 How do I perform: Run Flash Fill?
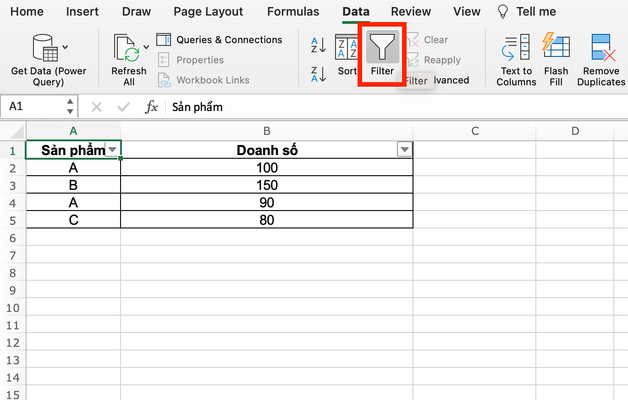point(556,60)
